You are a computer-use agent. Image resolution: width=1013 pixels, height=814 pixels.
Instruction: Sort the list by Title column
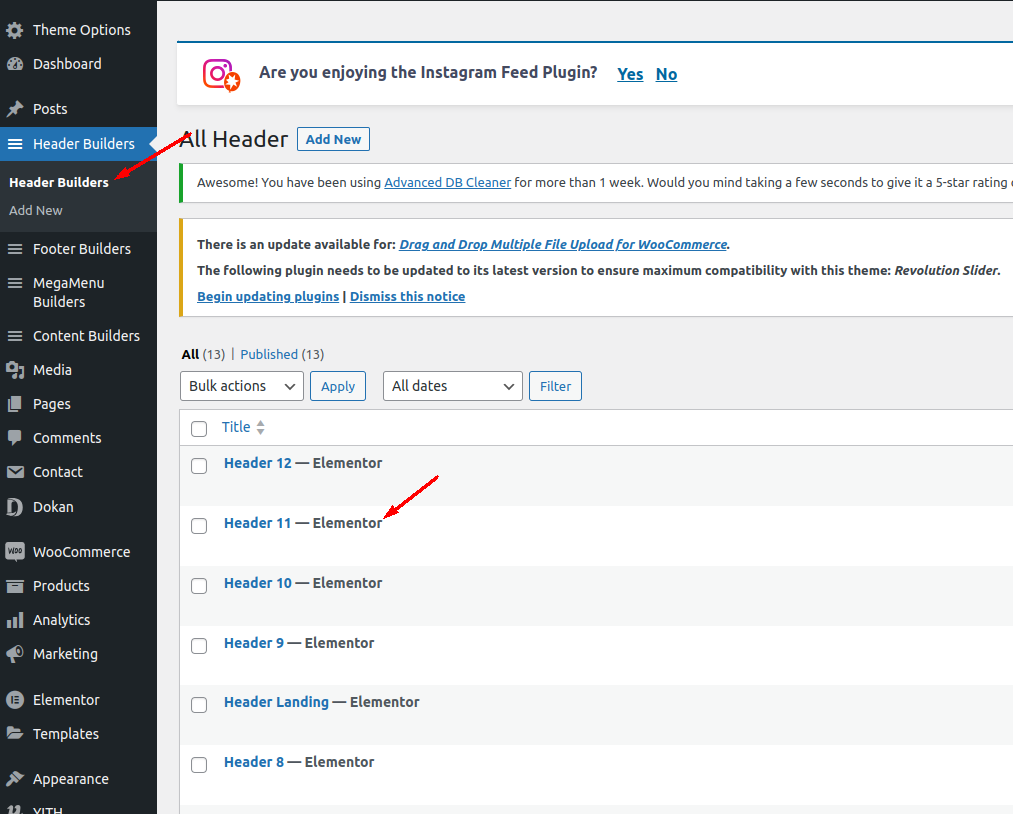click(x=236, y=427)
